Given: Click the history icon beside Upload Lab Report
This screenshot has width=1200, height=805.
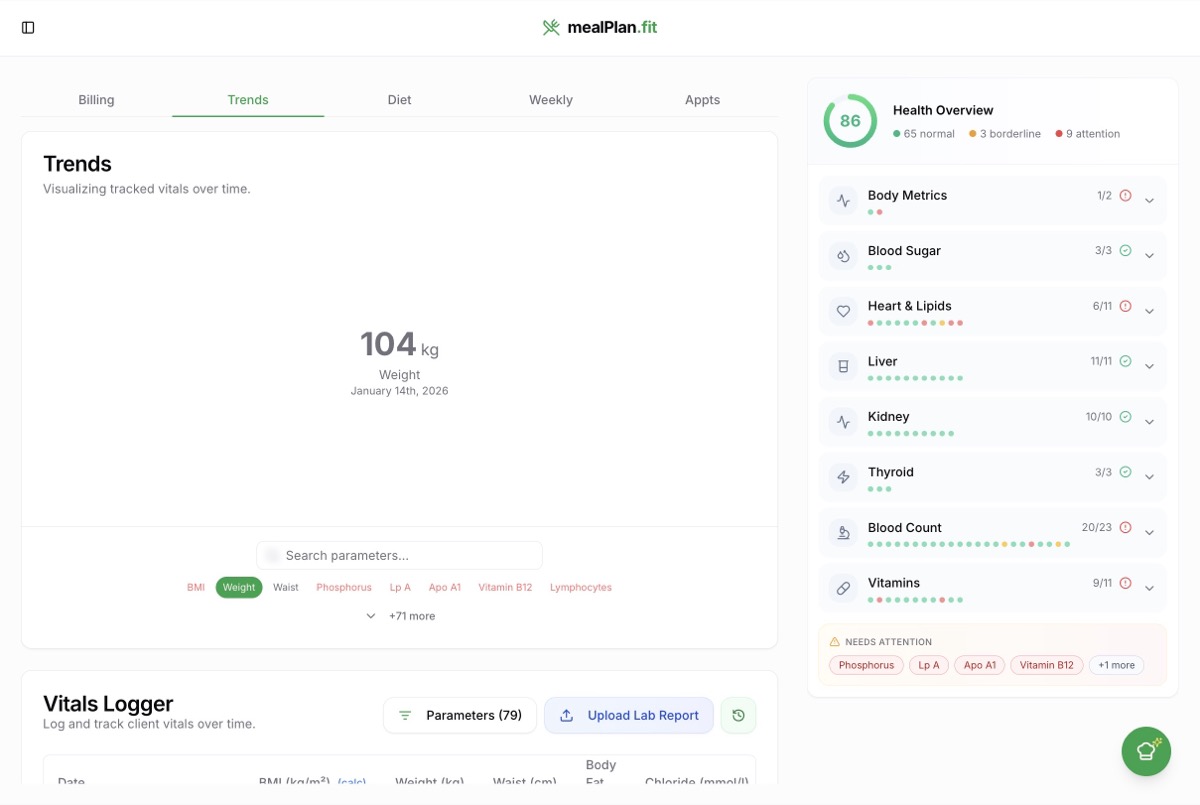Looking at the screenshot, I should tap(738, 716).
